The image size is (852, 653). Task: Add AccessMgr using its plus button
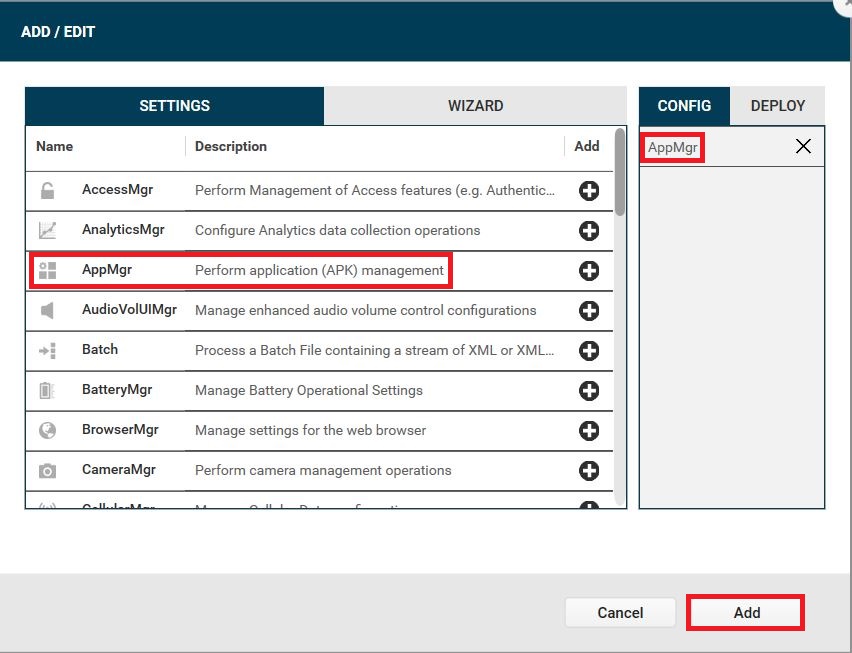588,191
